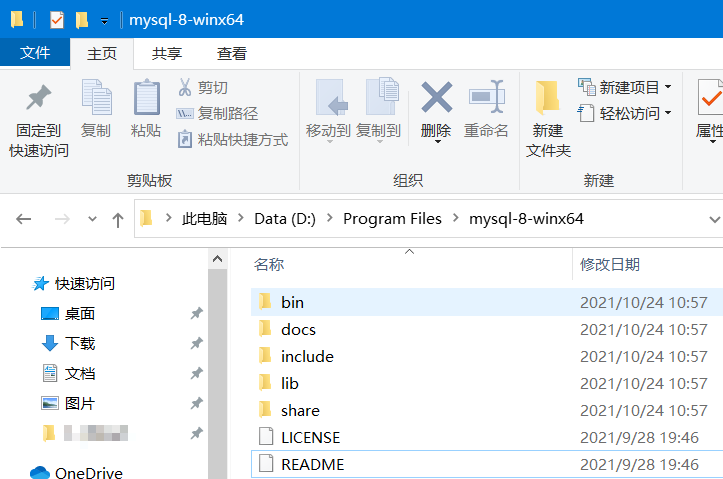Click the title bar properties checkmark icon
This screenshot has height=479, width=723.
[x=57, y=20]
